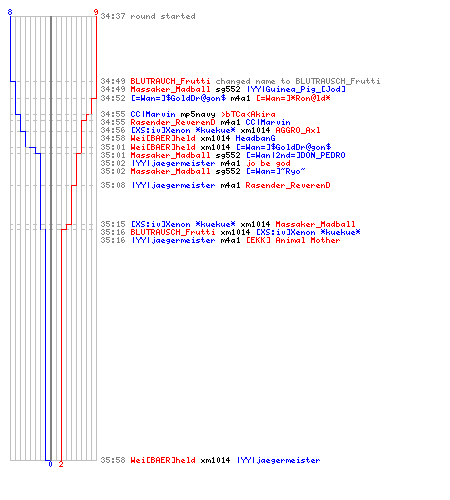Image resolution: width=450 pixels, height=500 pixels.
Task: Click >bTCa<Akira victim name
Action: 248,114
